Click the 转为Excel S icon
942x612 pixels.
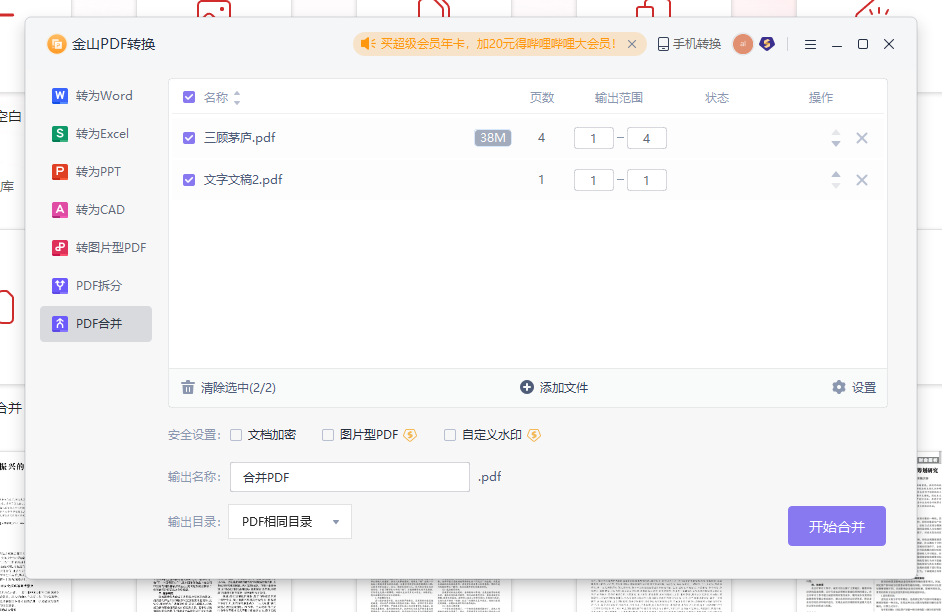(x=59, y=134)
